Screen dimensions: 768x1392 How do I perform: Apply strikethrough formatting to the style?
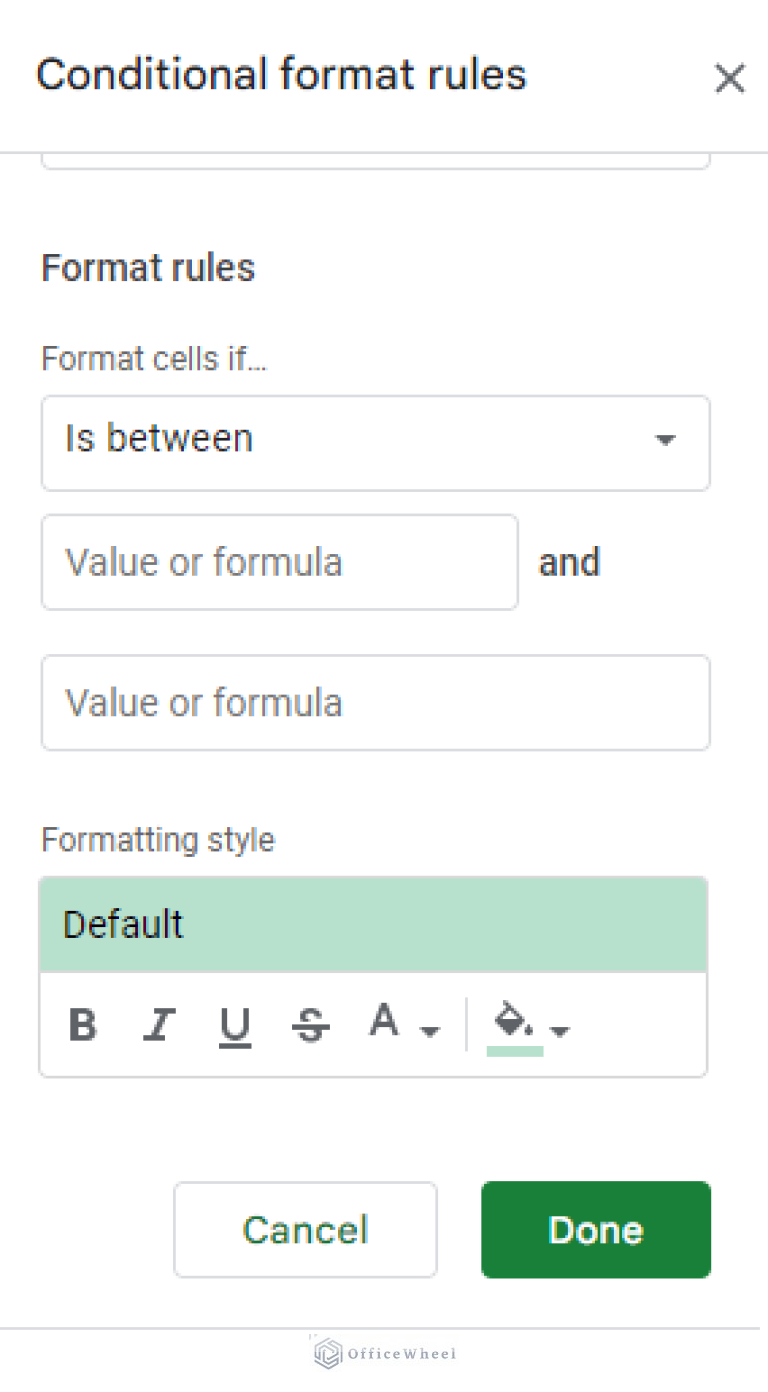point(311,1024)
